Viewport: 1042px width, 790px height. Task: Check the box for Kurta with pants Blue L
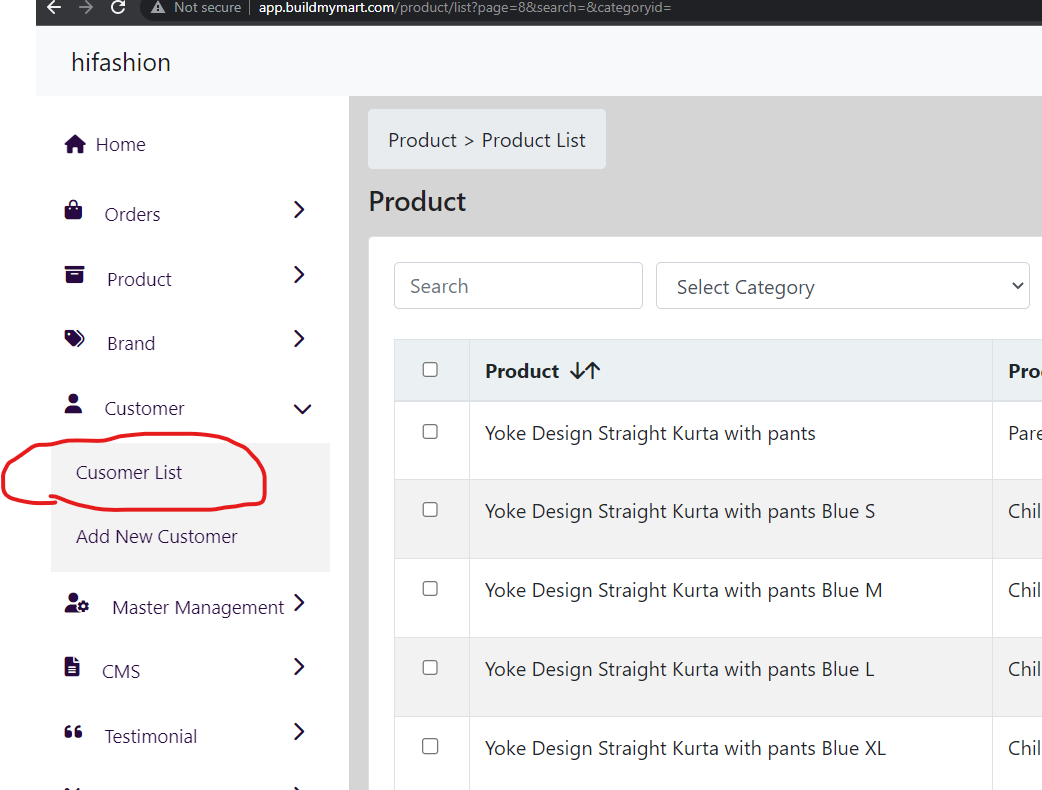(430, 668)
